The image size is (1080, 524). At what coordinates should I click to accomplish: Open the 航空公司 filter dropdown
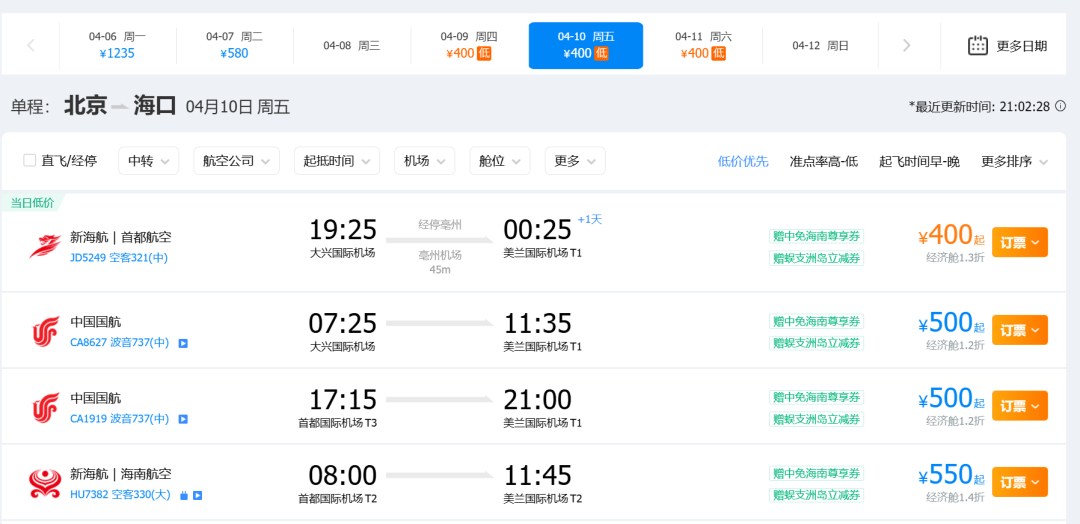click(236, 160)
